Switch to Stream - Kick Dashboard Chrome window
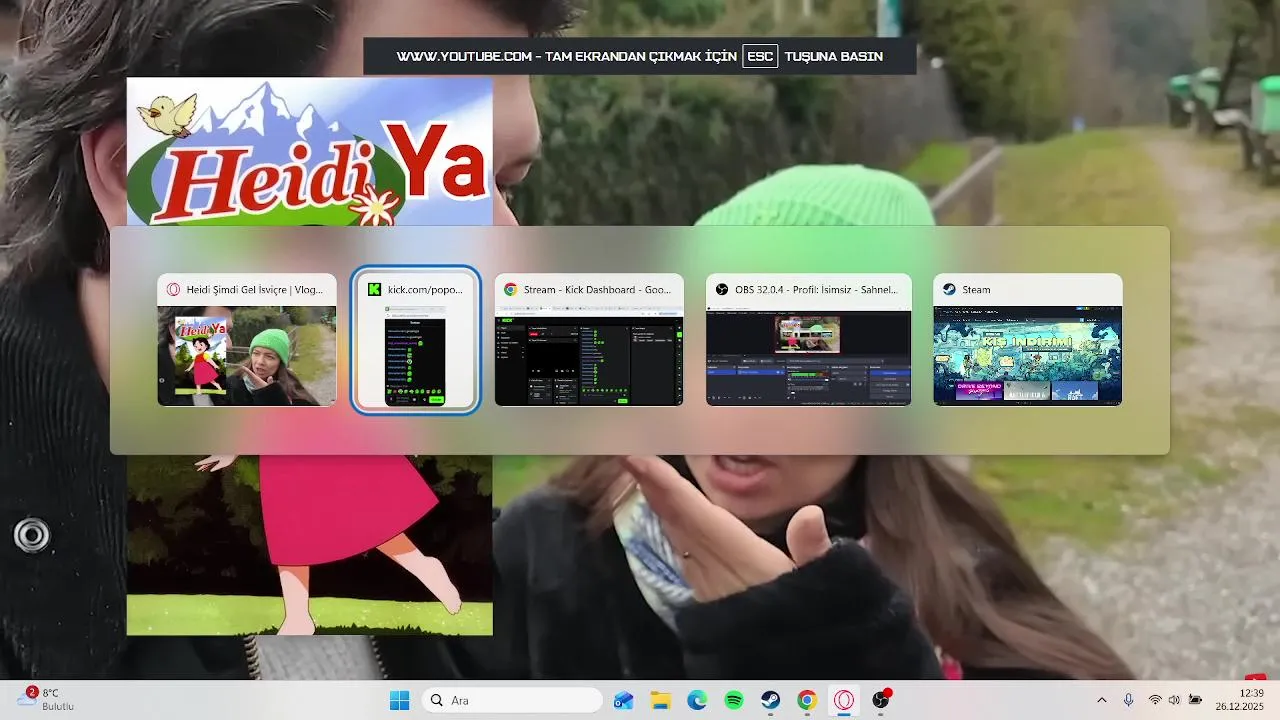This screenshot has height=720, width=1280. tap(589, 340)
